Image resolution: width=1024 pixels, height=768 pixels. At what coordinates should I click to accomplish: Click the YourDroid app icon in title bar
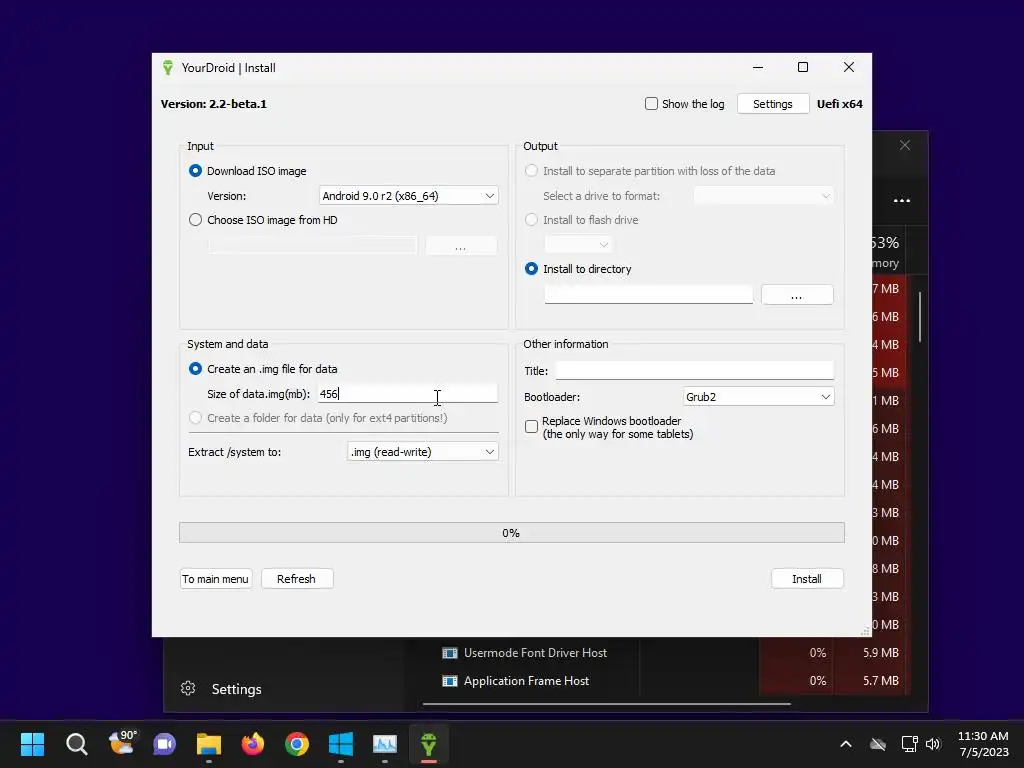tap(168, 68)
